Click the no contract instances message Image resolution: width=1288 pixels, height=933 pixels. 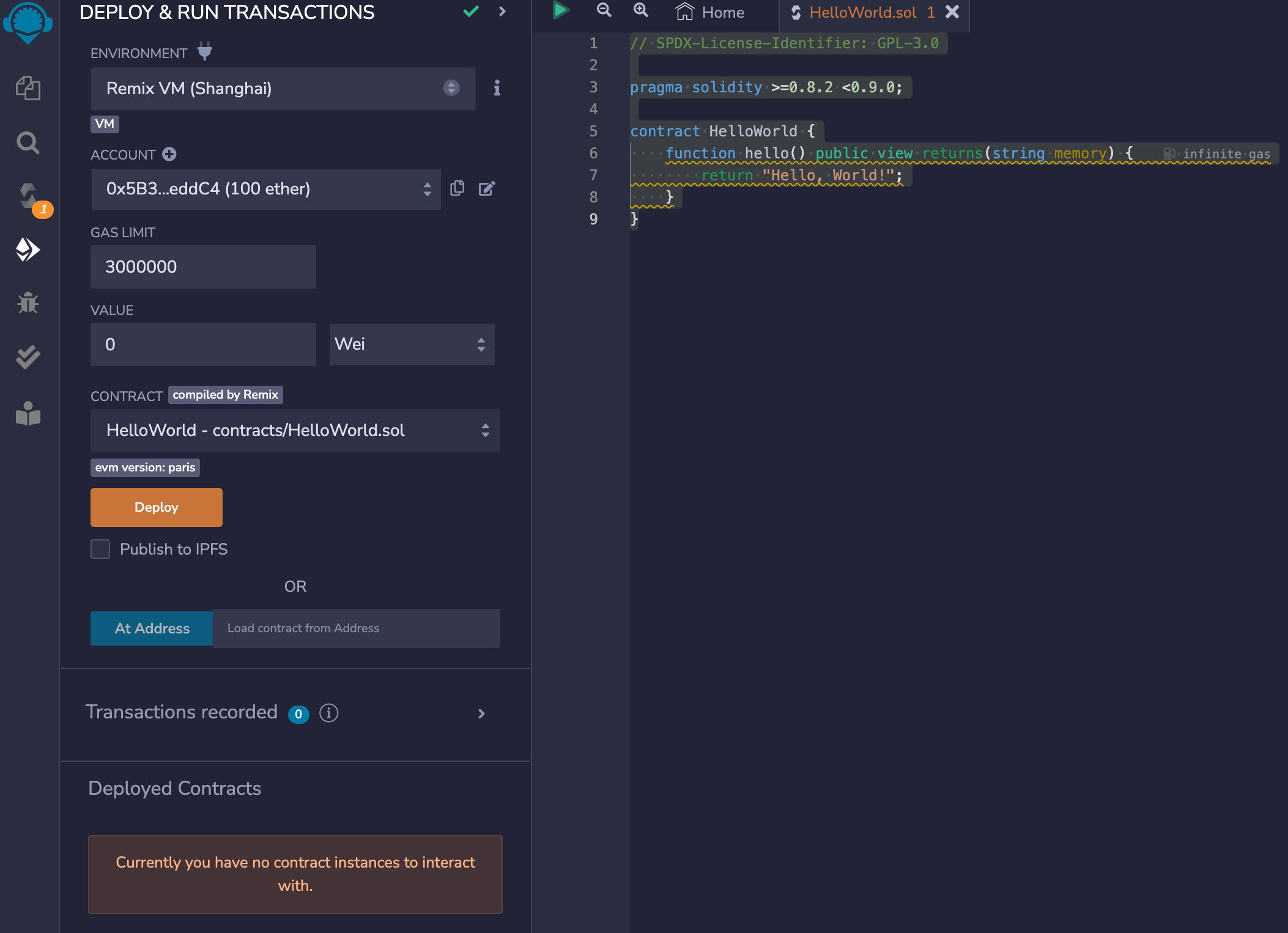(x=295, y=874)
